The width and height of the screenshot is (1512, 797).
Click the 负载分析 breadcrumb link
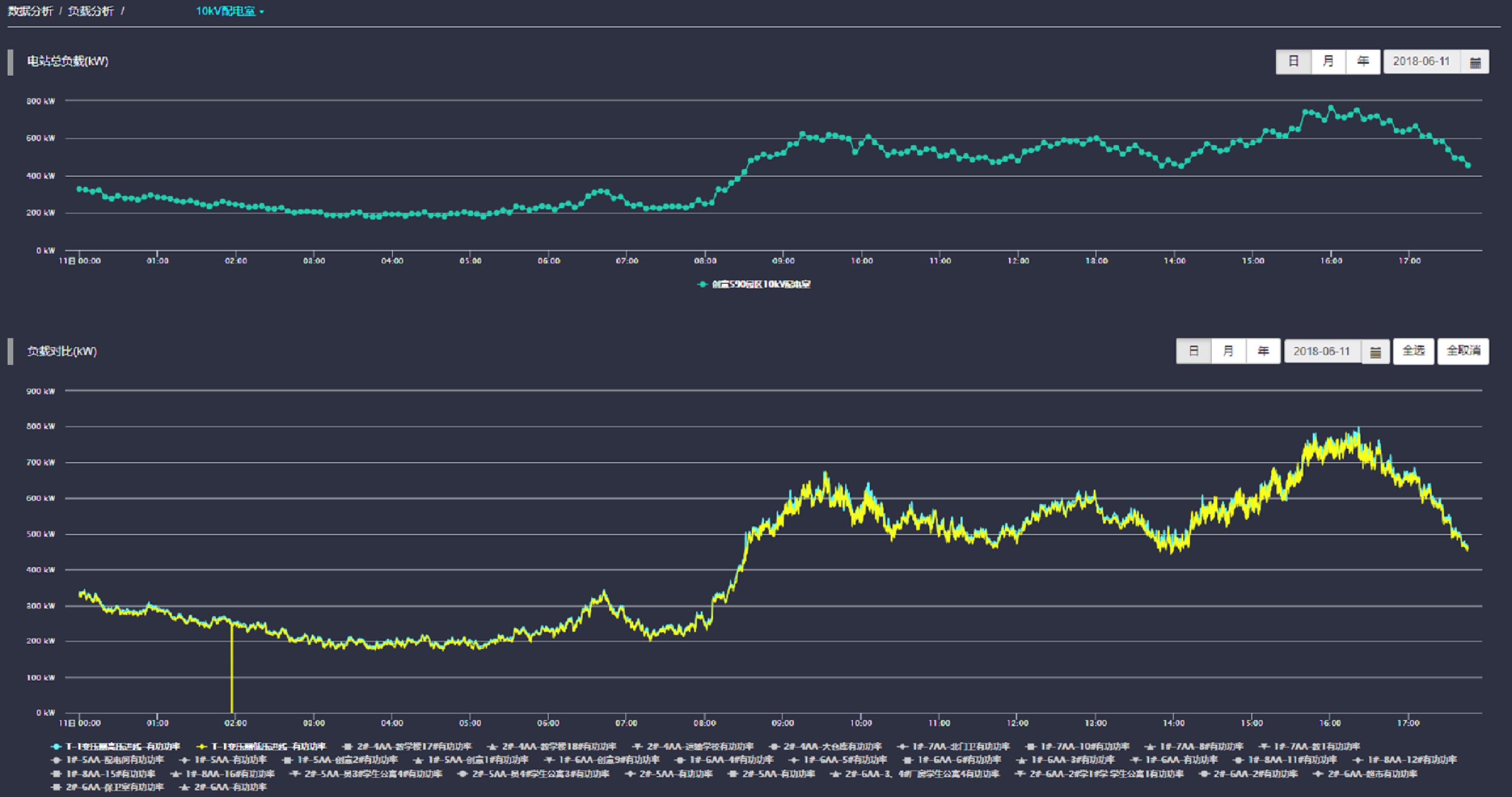tap(90, 12)
